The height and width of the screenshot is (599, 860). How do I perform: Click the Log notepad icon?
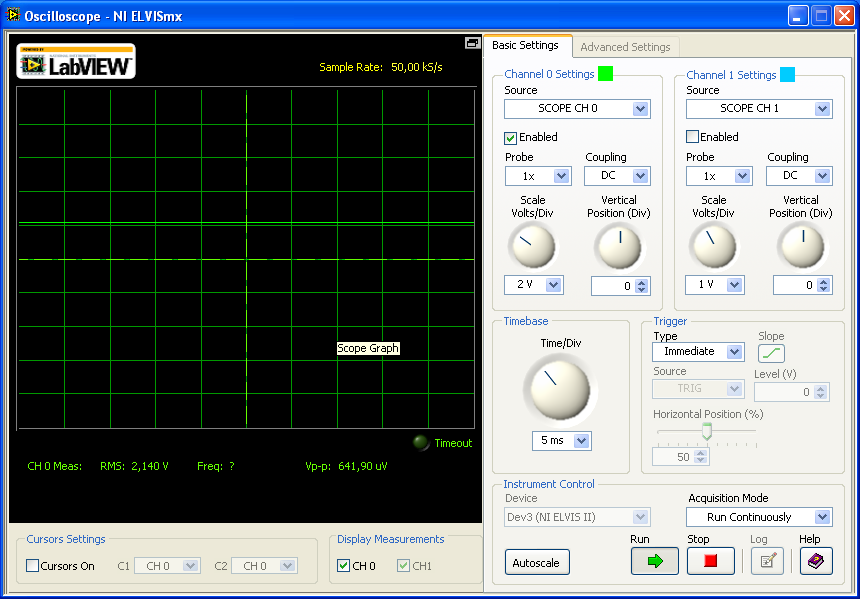tap(767, 561)
